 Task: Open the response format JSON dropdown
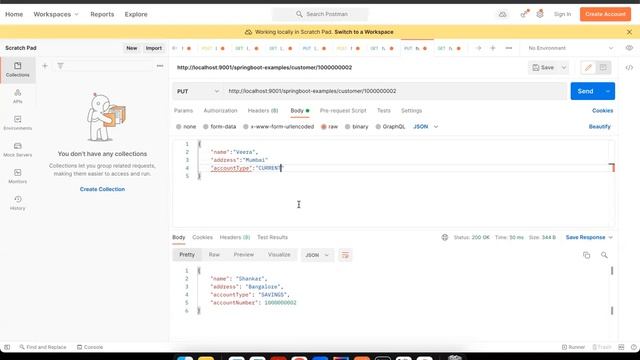[x=317, y=255]
